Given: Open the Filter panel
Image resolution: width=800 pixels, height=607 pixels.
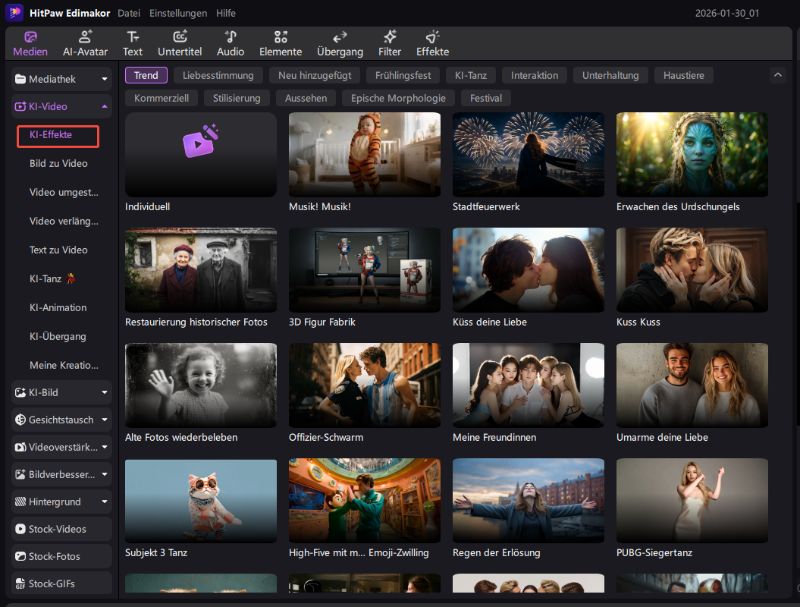Looking at the screenshot, I should point(390,43).
